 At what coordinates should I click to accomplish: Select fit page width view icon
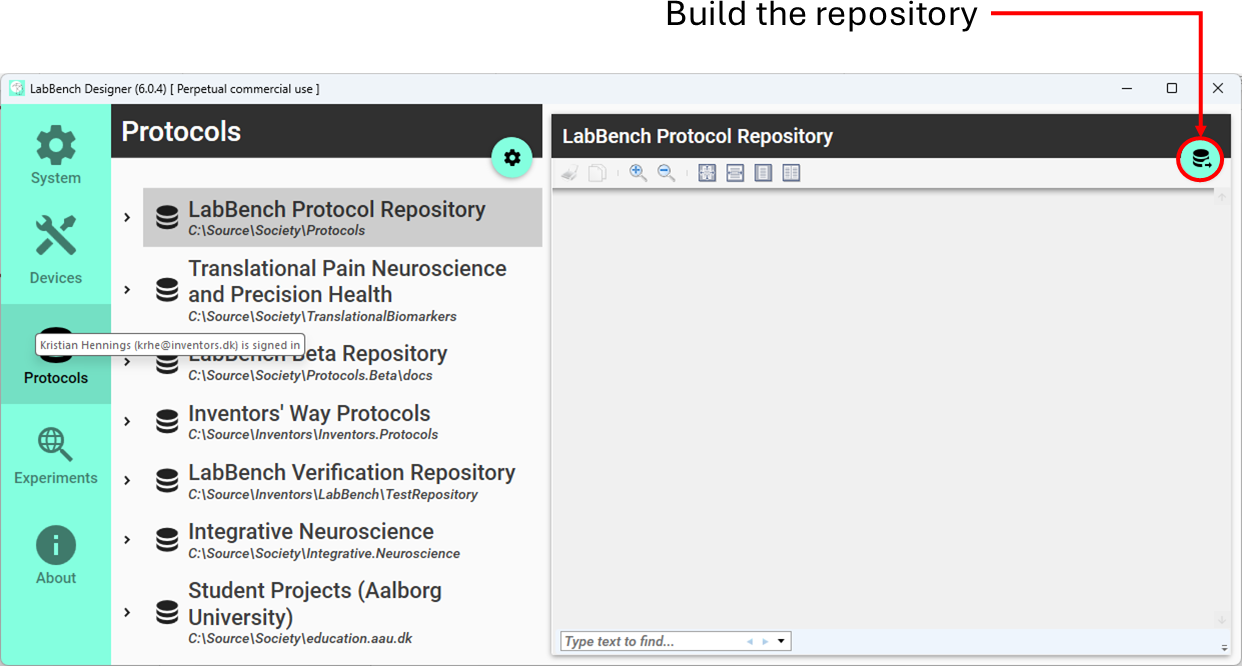(735, 173)
